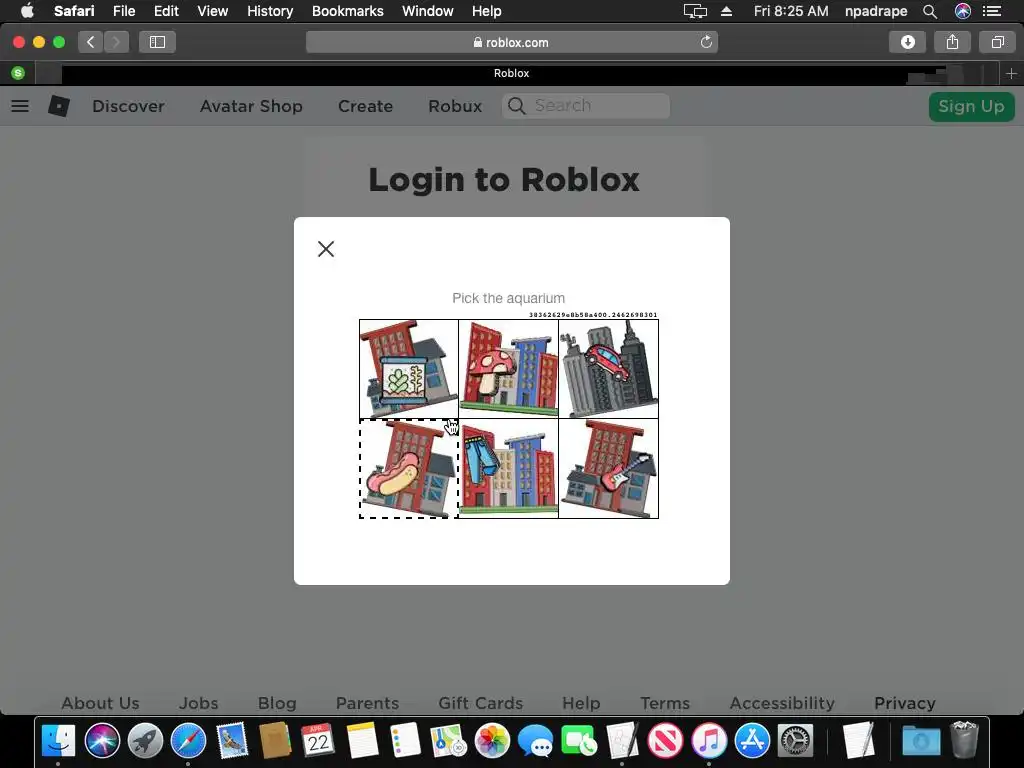Open Siri from the Dock
This screenshot has height=768, width=1024.
click(102, 741)
